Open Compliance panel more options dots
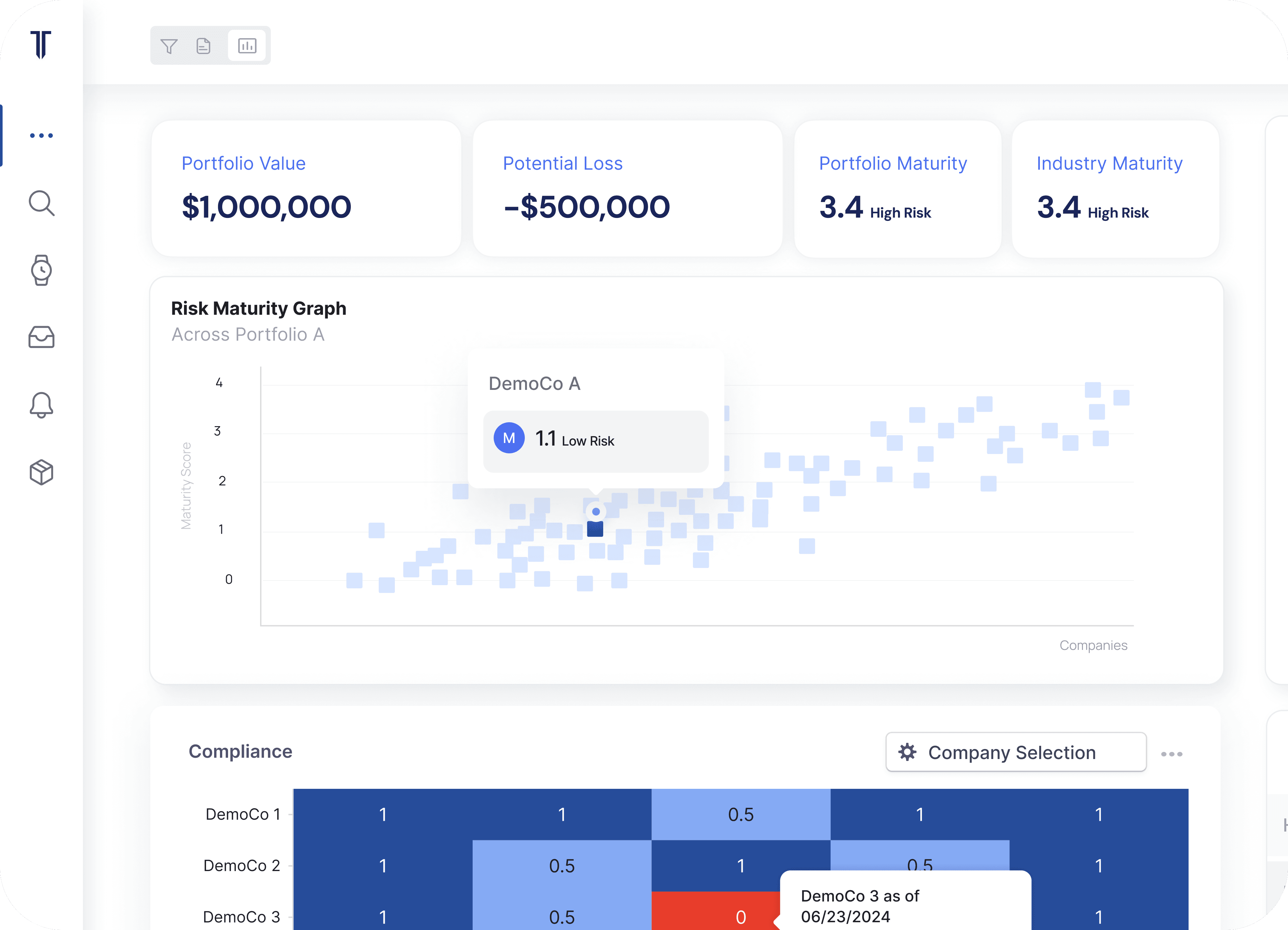Viewport: 1288px width, 930px height. 1172,754
